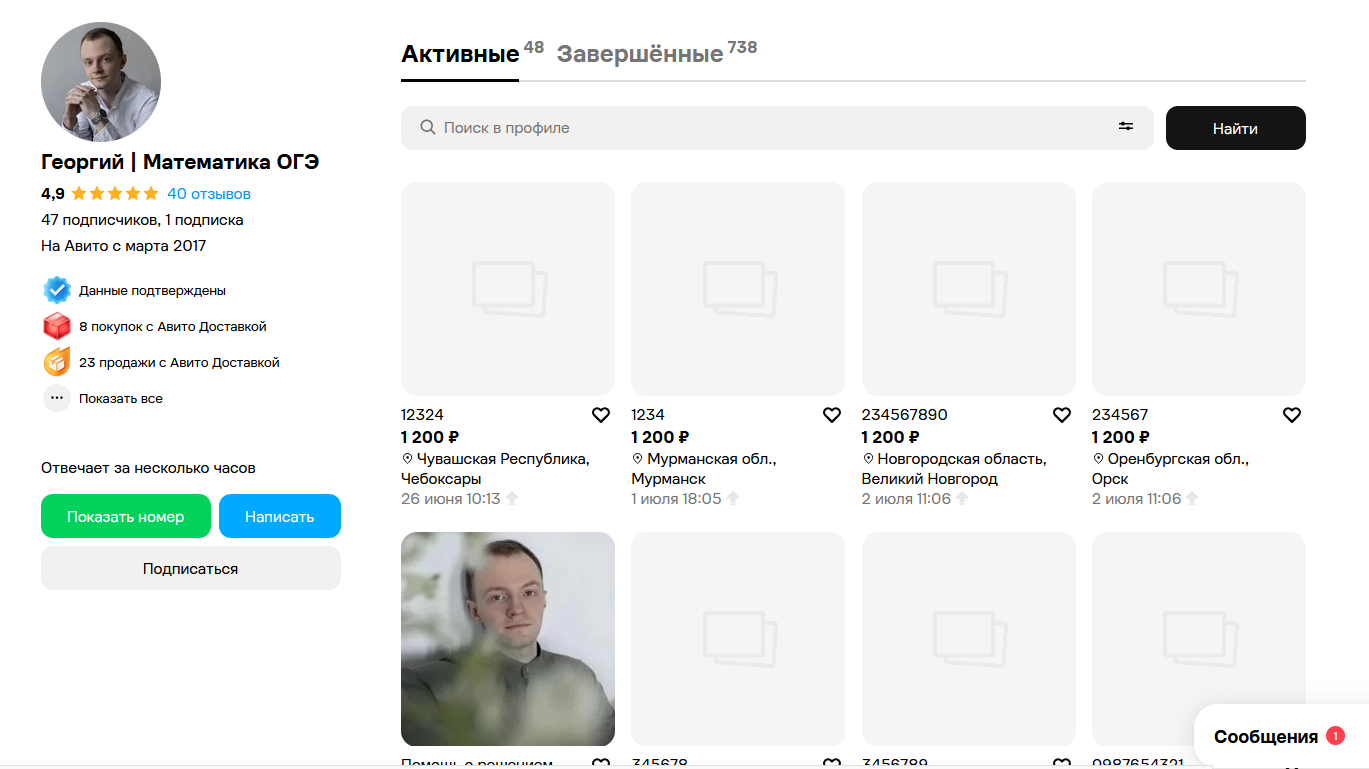Open listing title 234567890
This screenshot has height=769, width=1369.
tap(904, 415)
